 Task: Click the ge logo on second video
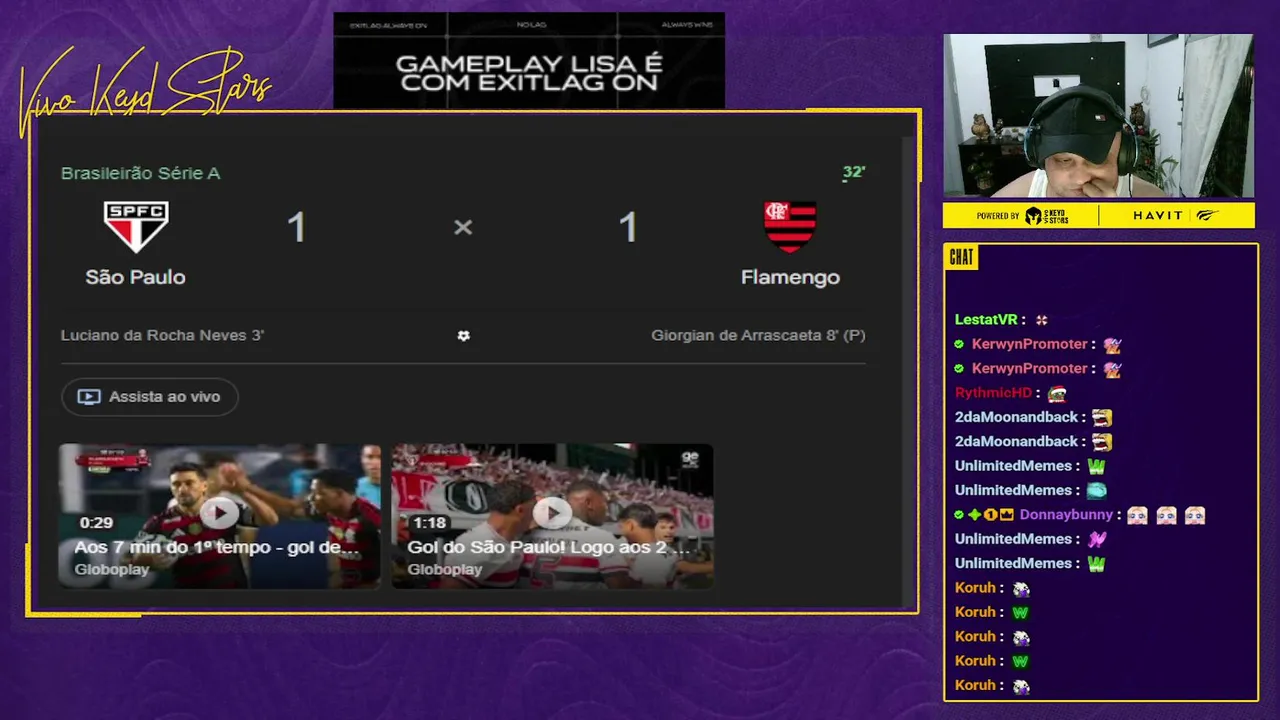pyautogui.click(x=690, y=459)
